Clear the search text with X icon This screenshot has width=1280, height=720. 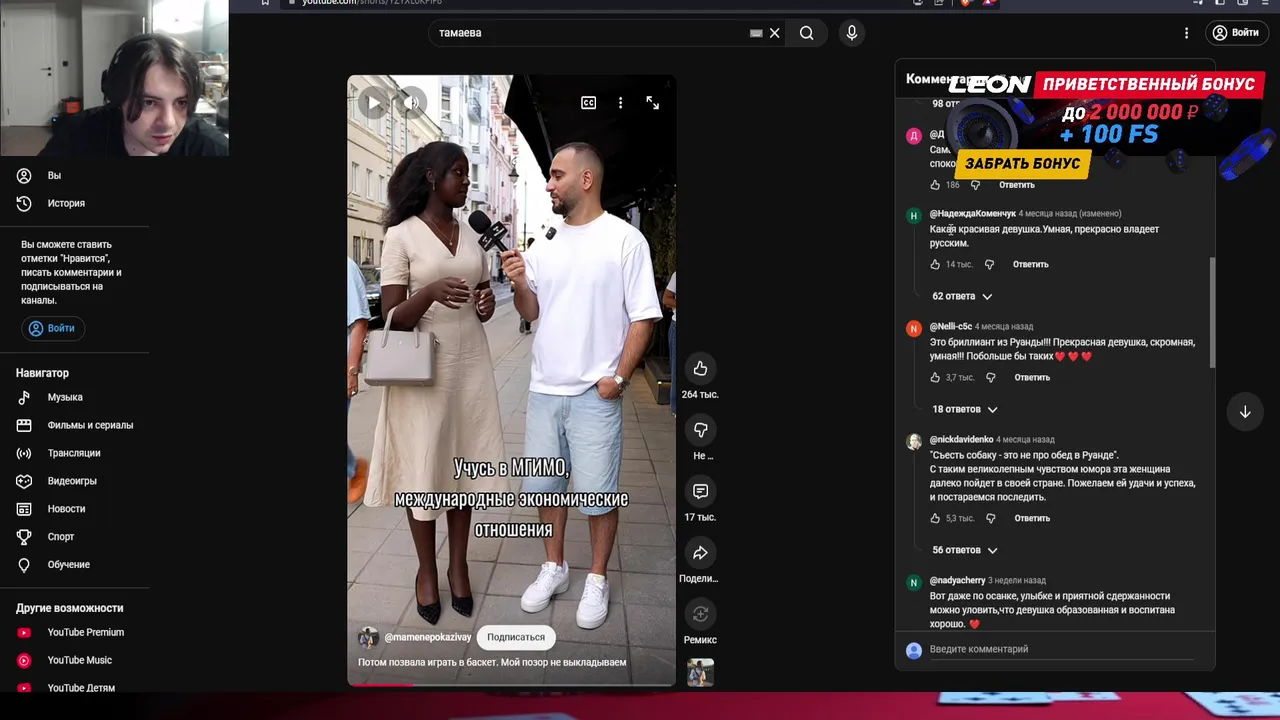pos(774,33)
